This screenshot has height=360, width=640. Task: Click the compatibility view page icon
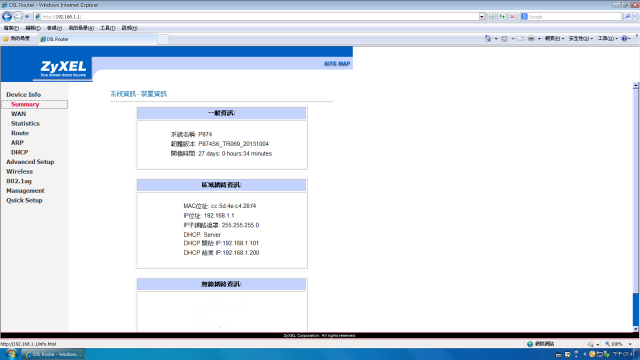click(x=491, y=17)
